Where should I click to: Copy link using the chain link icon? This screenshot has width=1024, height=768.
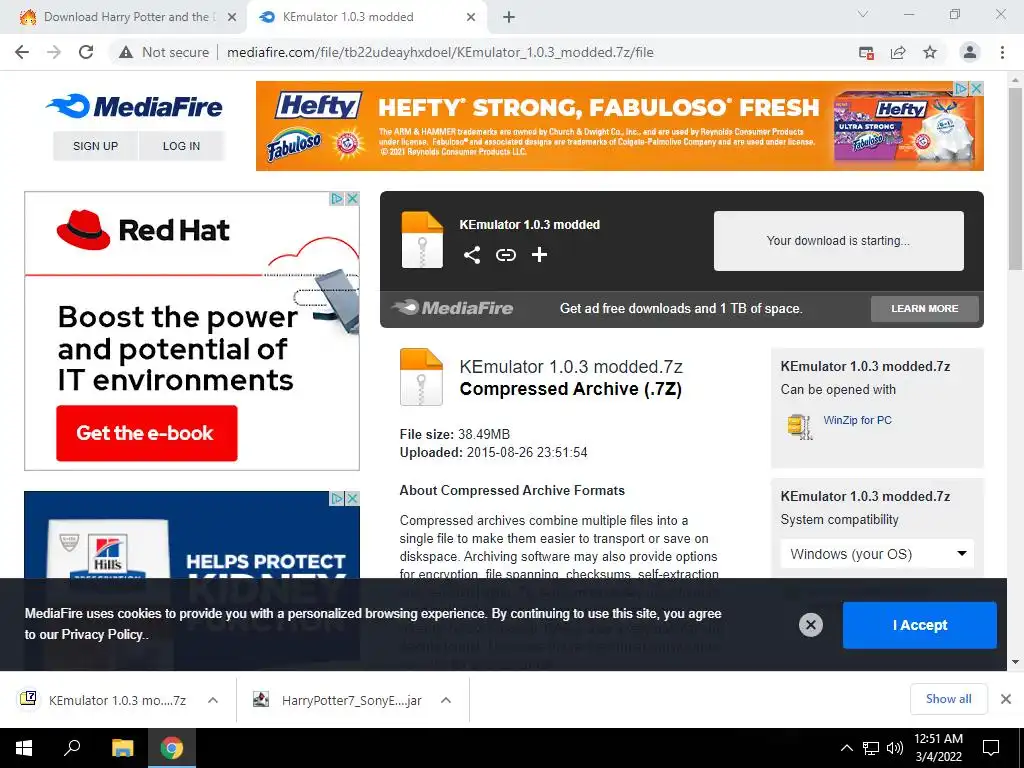[x=505, y=255]
